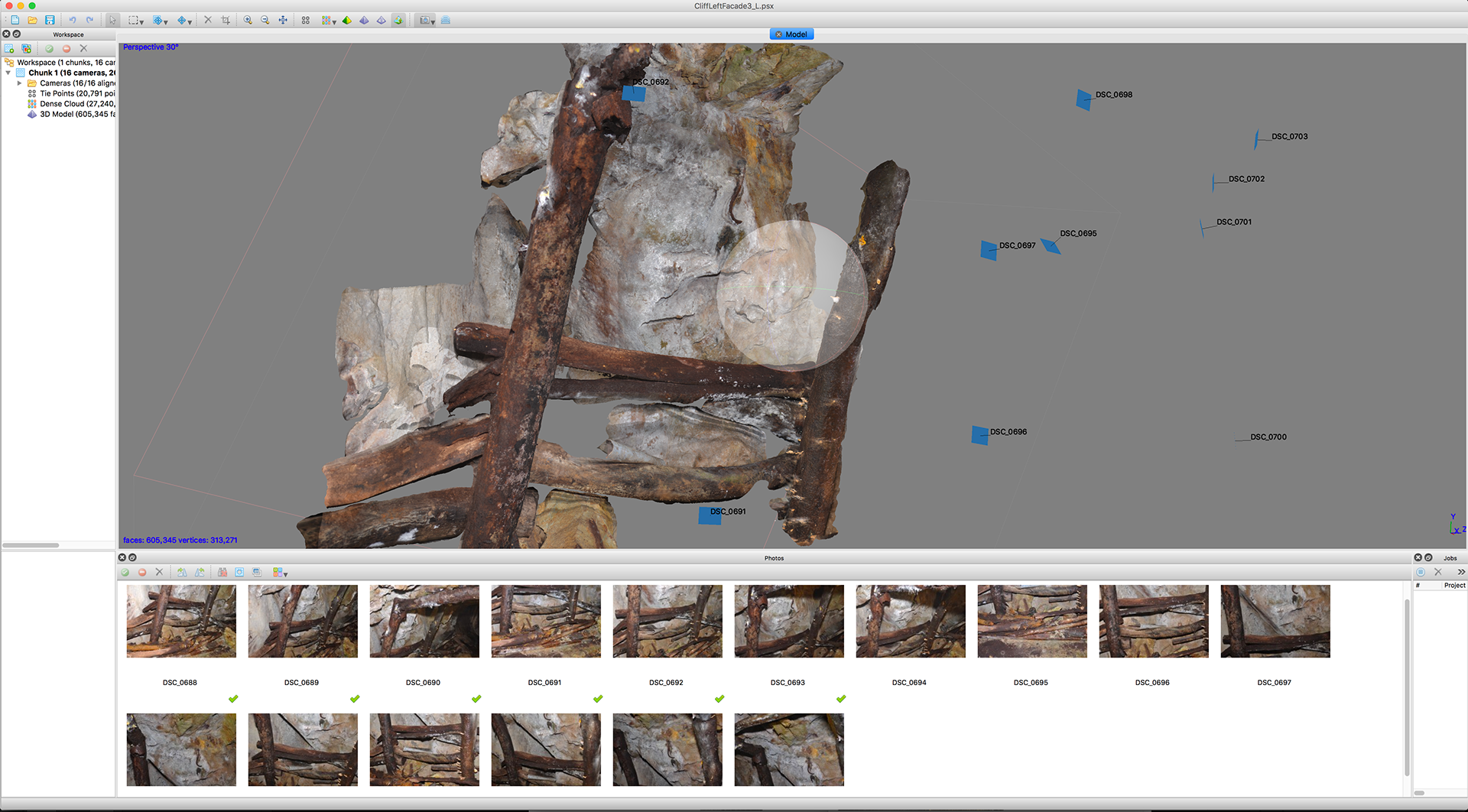Redo the last undone action
Screen dimensions: 1468x812
[89, 20]
